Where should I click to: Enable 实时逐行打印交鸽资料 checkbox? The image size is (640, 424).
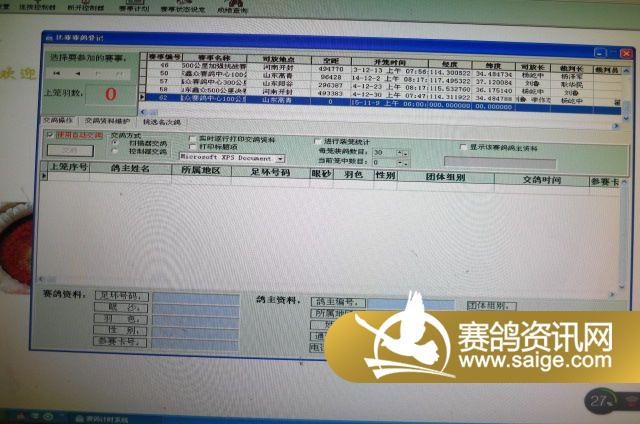(x=191, y=137)
